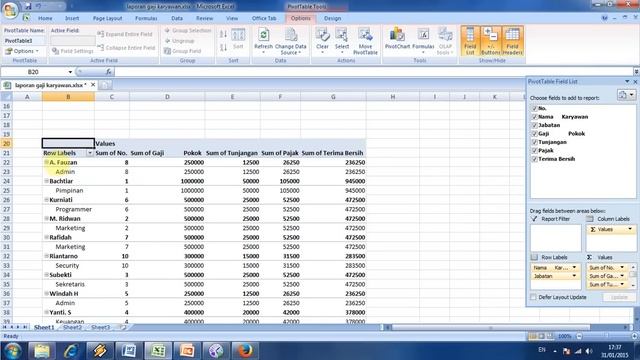640x360 pixels.
Task: Open Windows Explorer folder in taskbar
Action: (x=42, y=351)
